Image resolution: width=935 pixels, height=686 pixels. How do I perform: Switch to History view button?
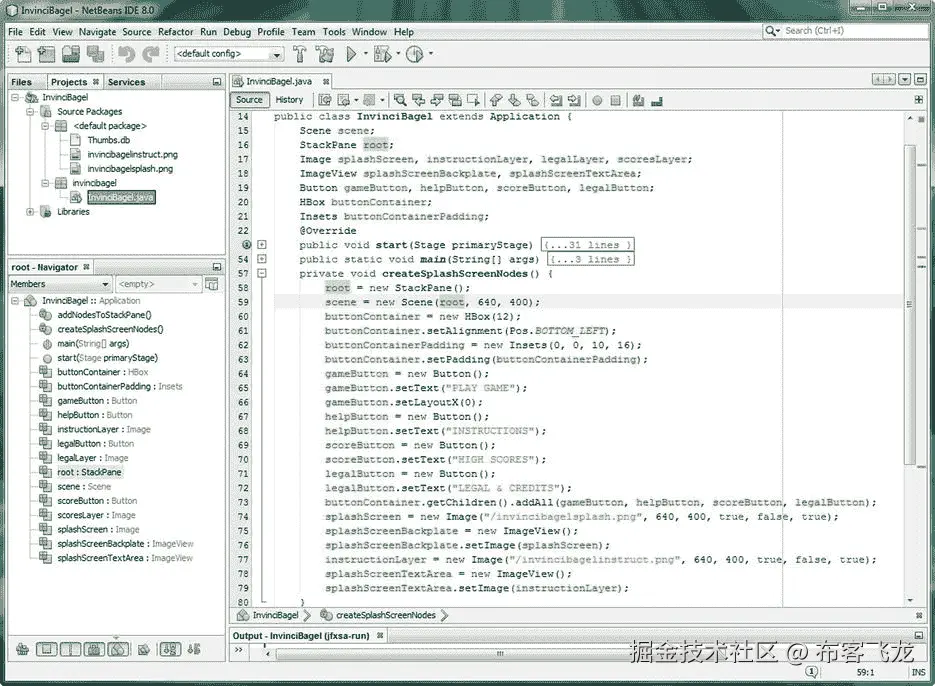point(289,100)
